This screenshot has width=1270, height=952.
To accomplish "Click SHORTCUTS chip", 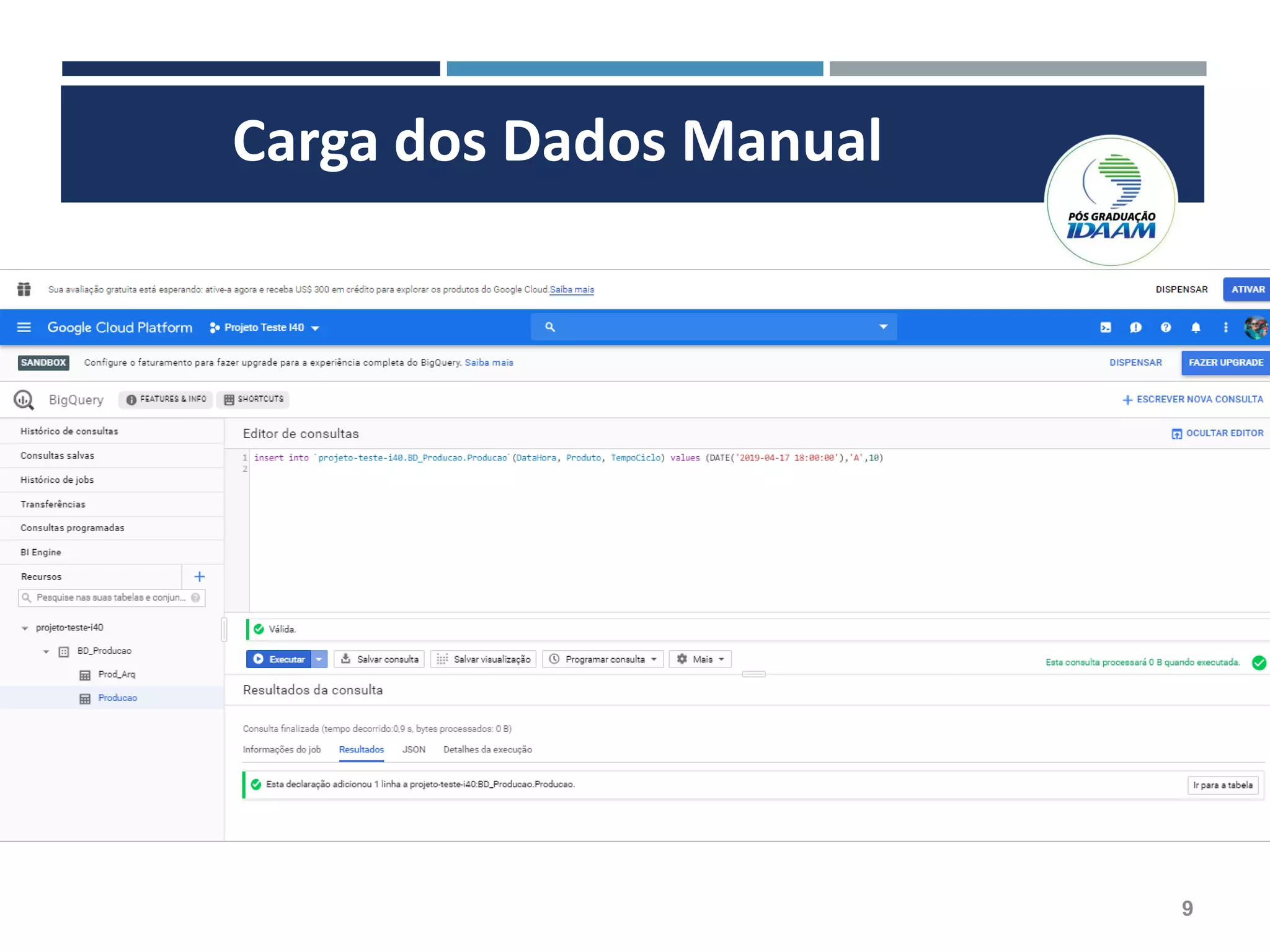I will click(x=253, y=399).
